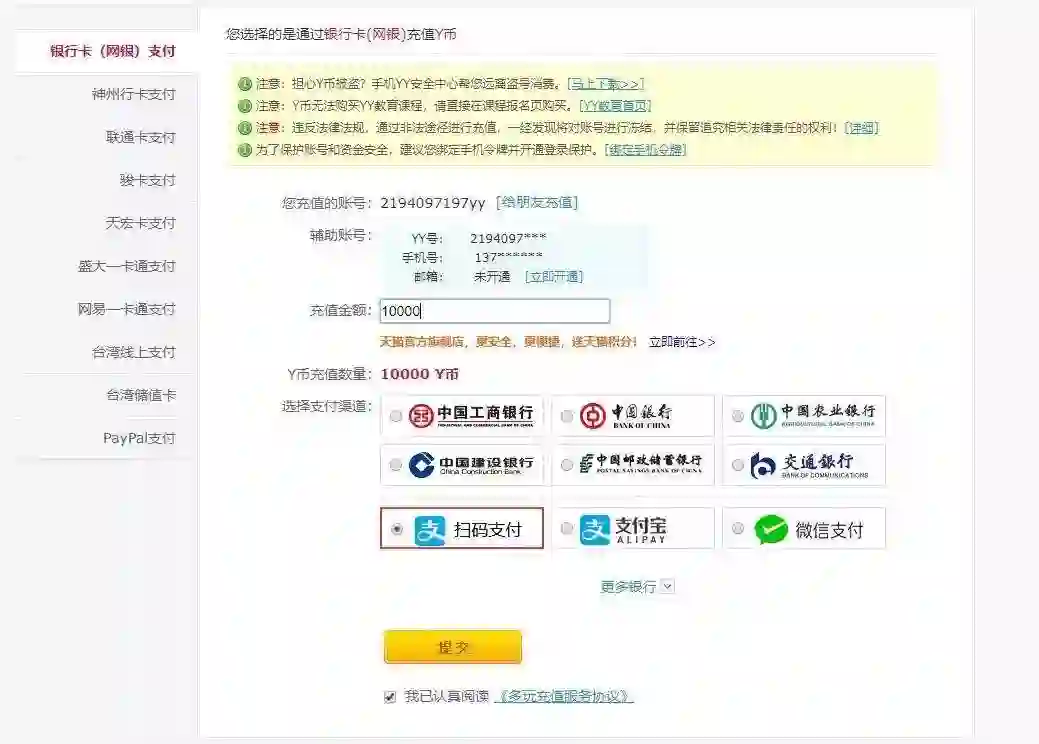Select the 中国银行 radio button
Image resolution: width=1039 pixels, height=744 pixels.
pos(567,416)
